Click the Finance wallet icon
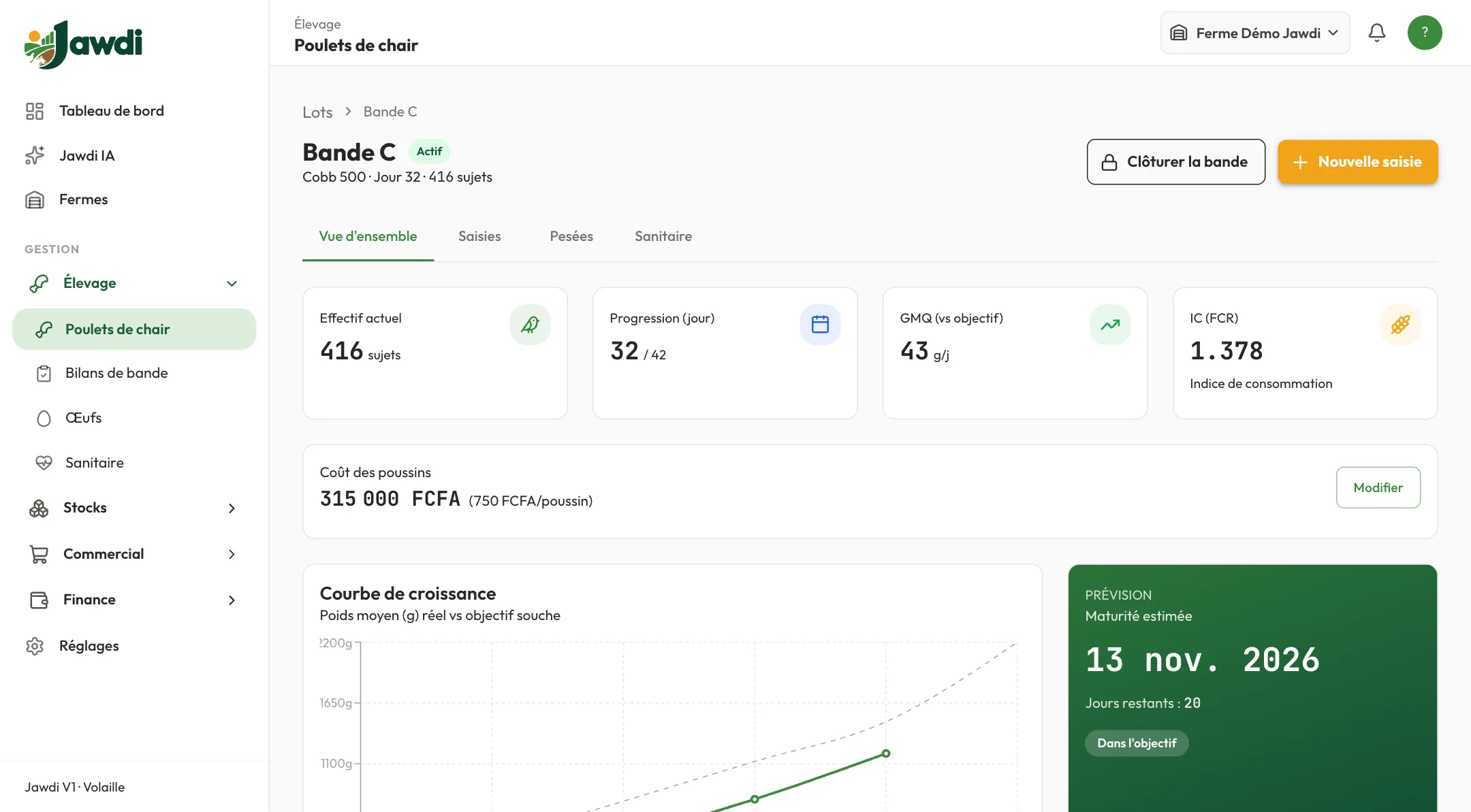 [x=39, y=600]
